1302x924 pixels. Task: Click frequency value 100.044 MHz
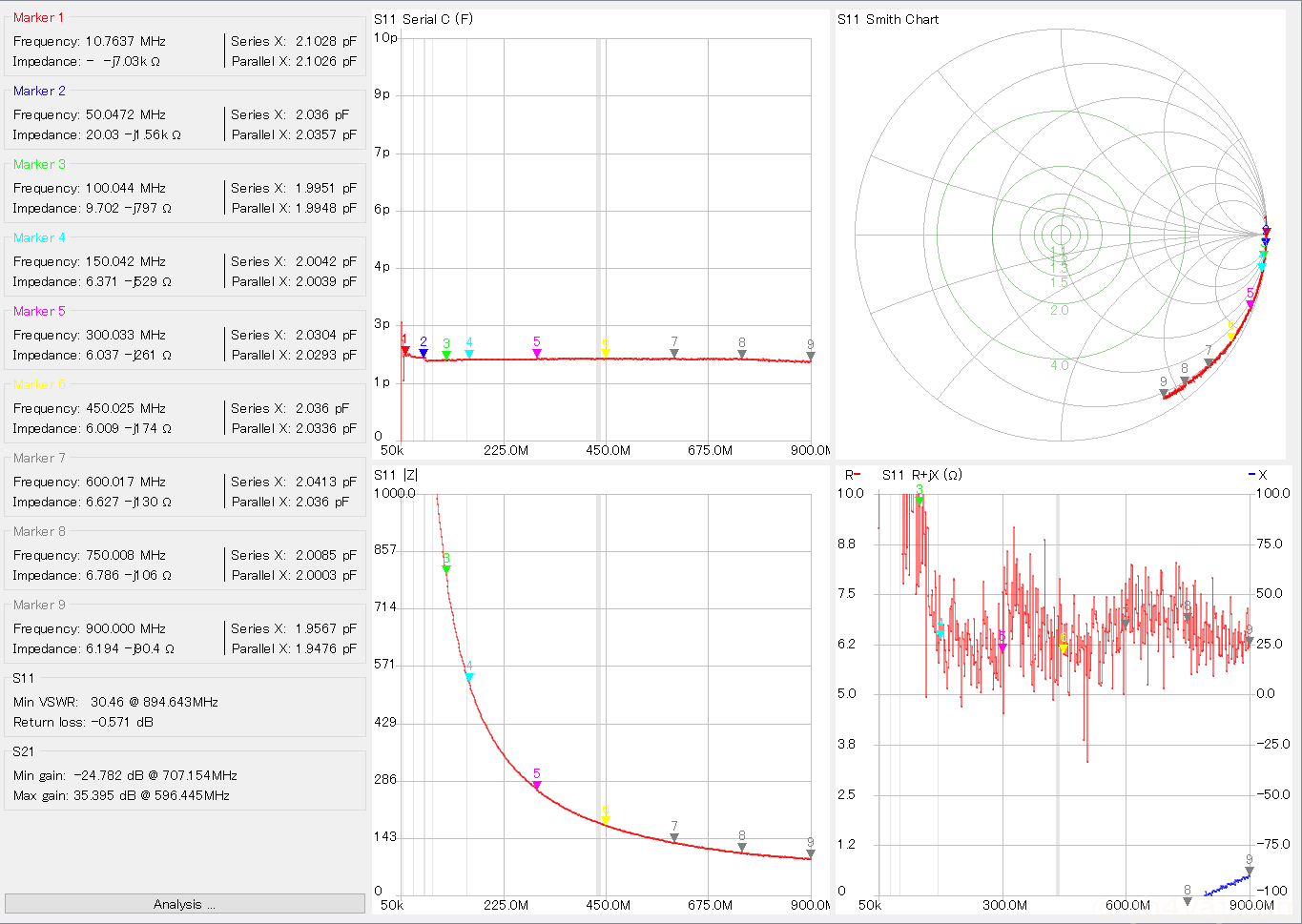[125, 188]
